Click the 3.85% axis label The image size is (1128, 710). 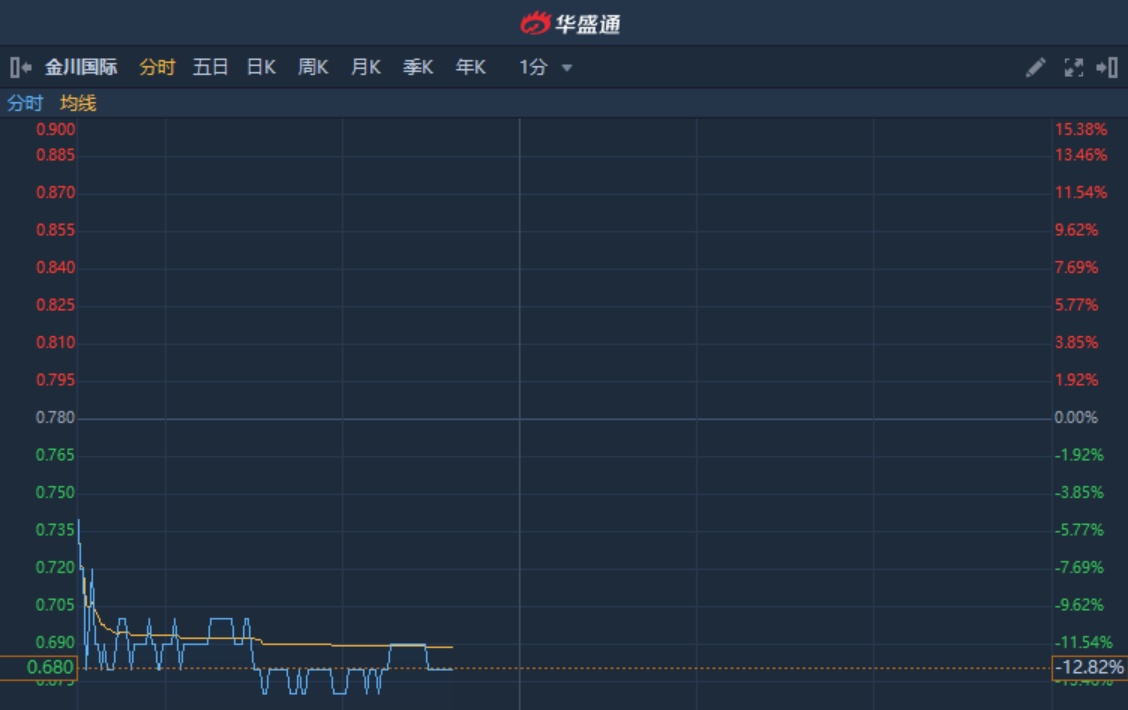coord(1076,342)
